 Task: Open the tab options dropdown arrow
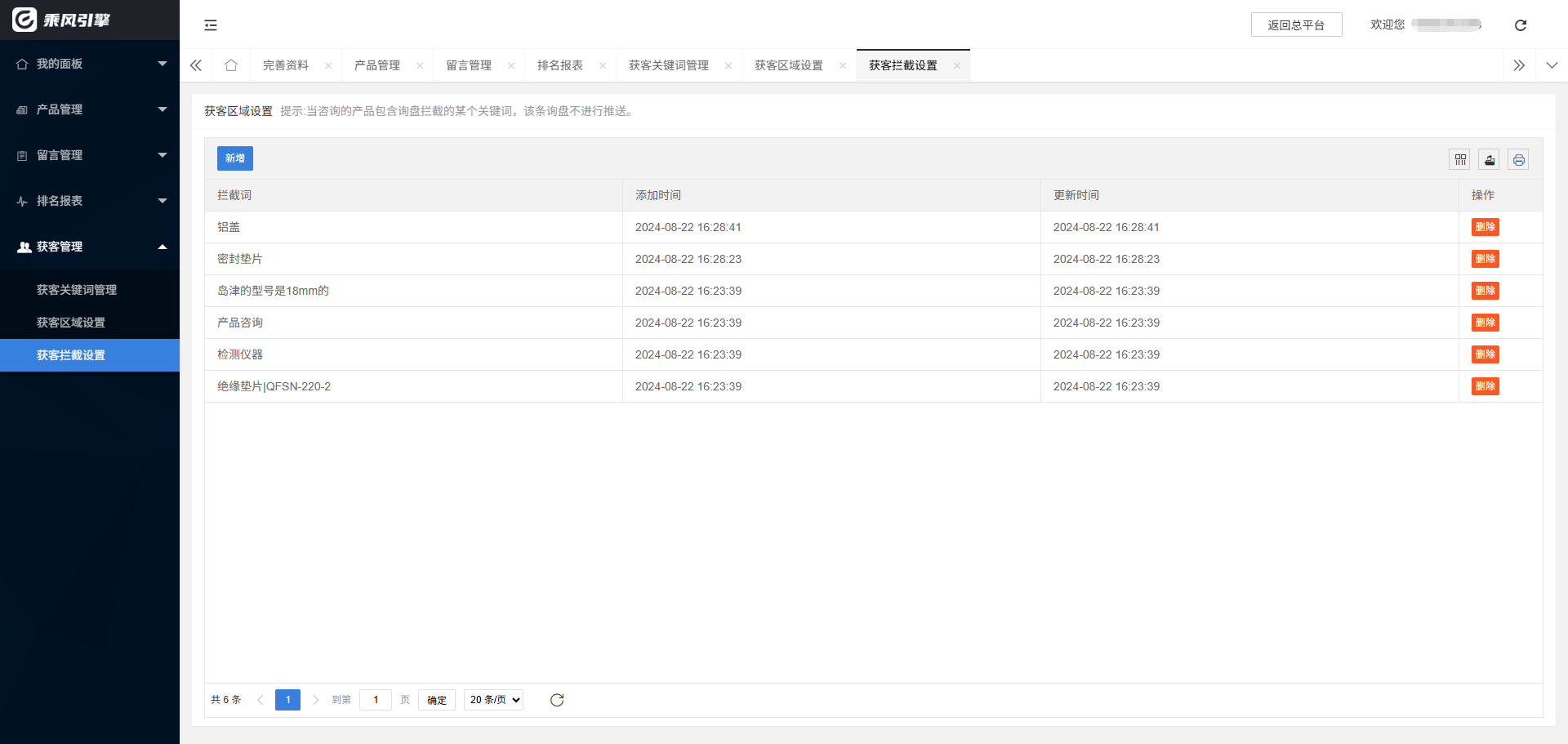(1552, 65)
